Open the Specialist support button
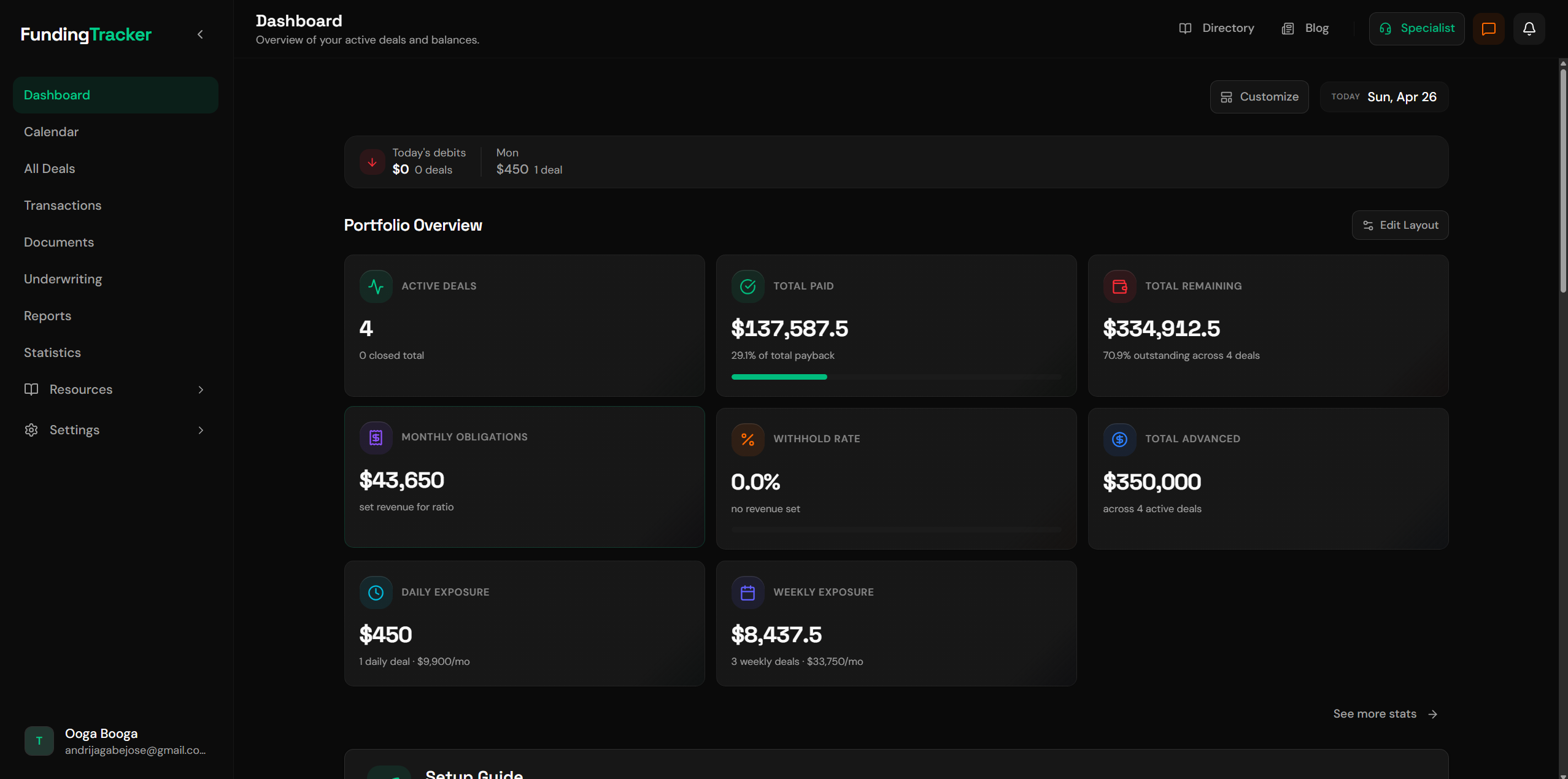Screen dimensions: 1568x779 1416,29
